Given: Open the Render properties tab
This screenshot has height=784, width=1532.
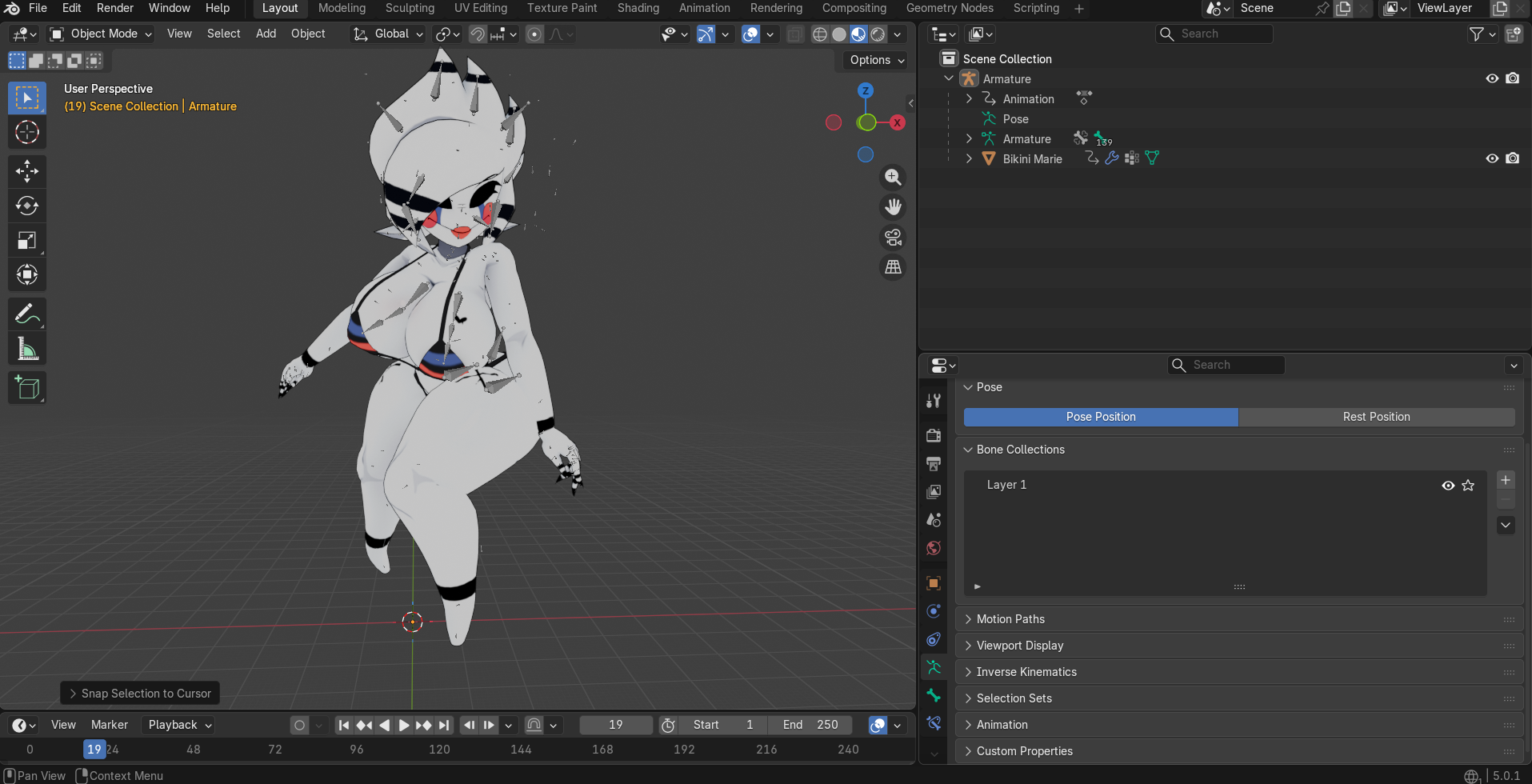Looking at the screenshot, I should coord(934,435).
